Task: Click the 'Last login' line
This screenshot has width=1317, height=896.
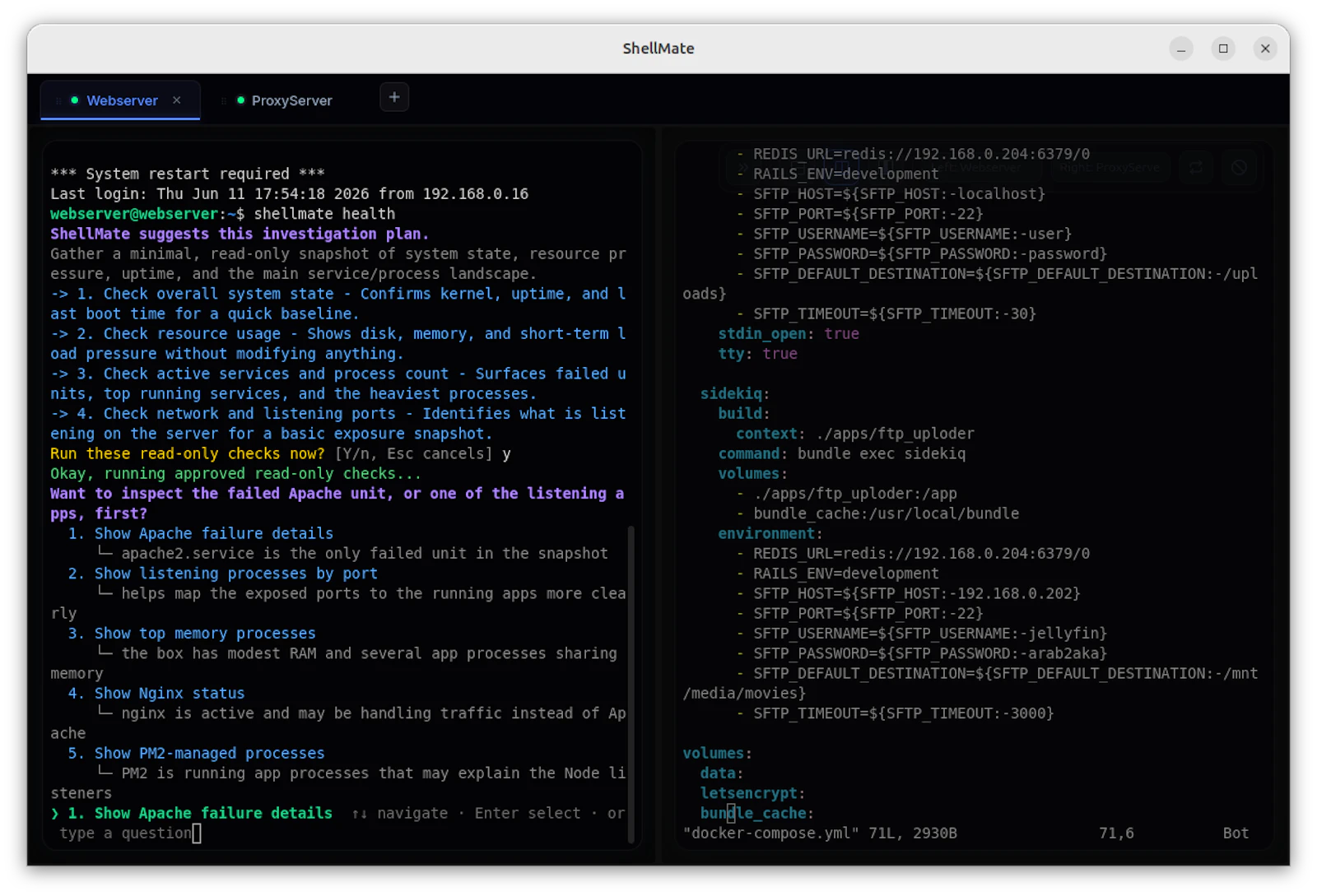Action: pyautogui.click(x=289, y=194)
